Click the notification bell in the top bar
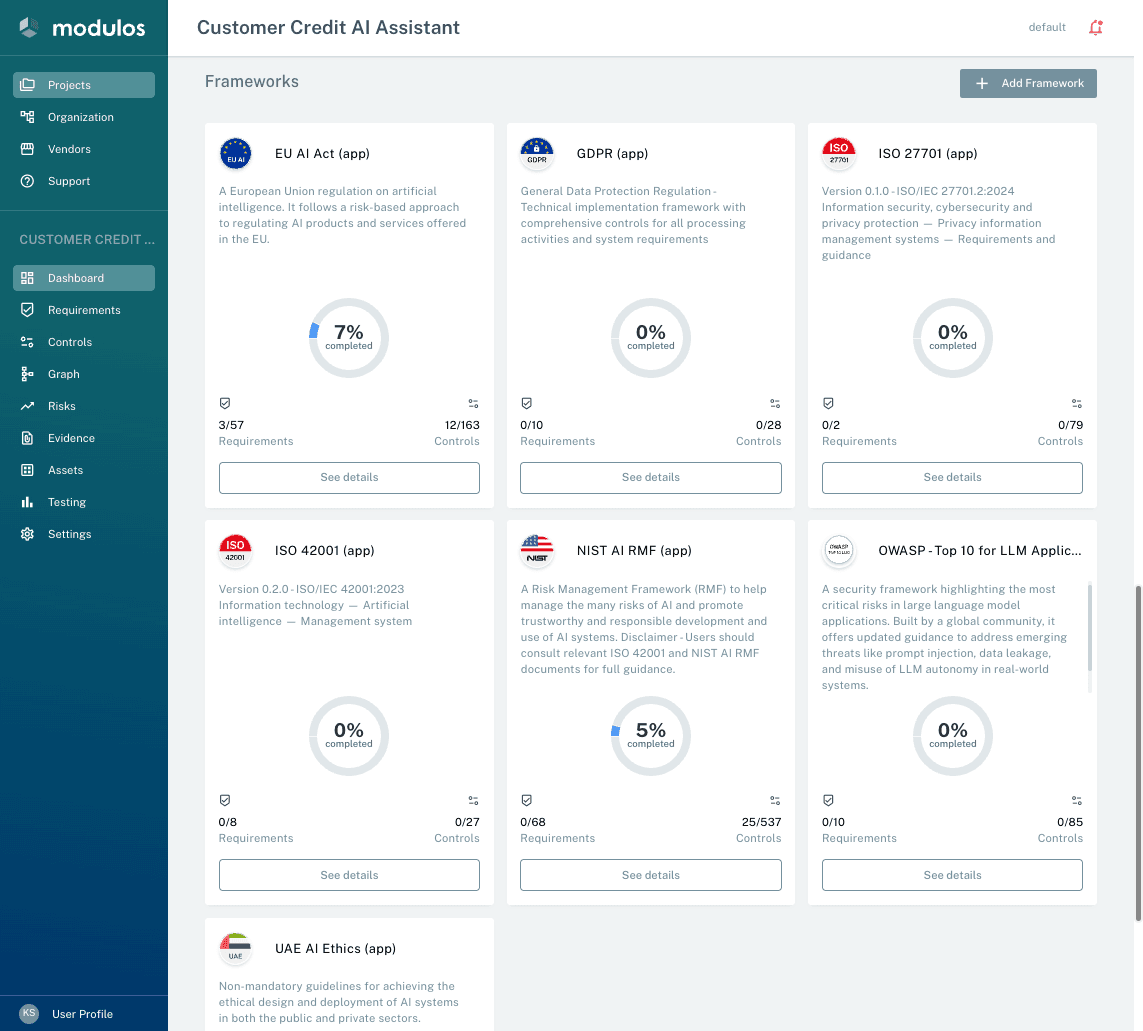This screenshot has width=1143, height=1031. (1096, 27)
